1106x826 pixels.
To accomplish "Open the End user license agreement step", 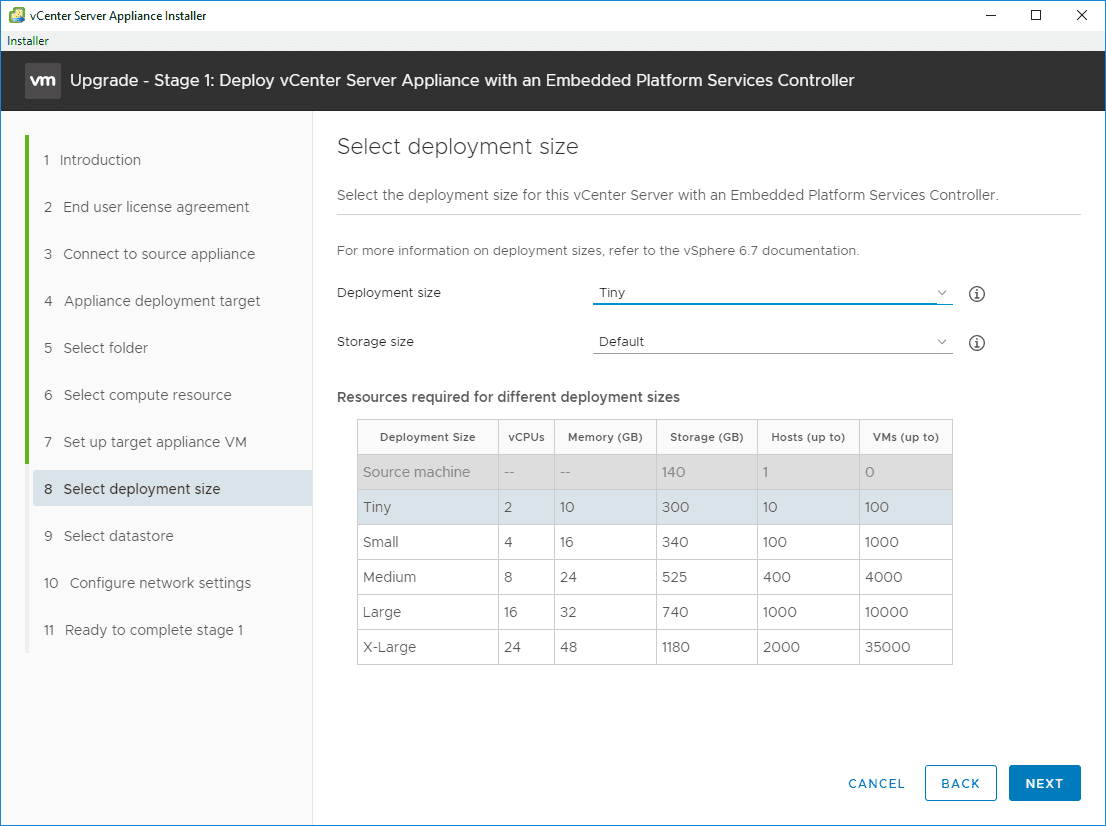I will pos(155,206).
